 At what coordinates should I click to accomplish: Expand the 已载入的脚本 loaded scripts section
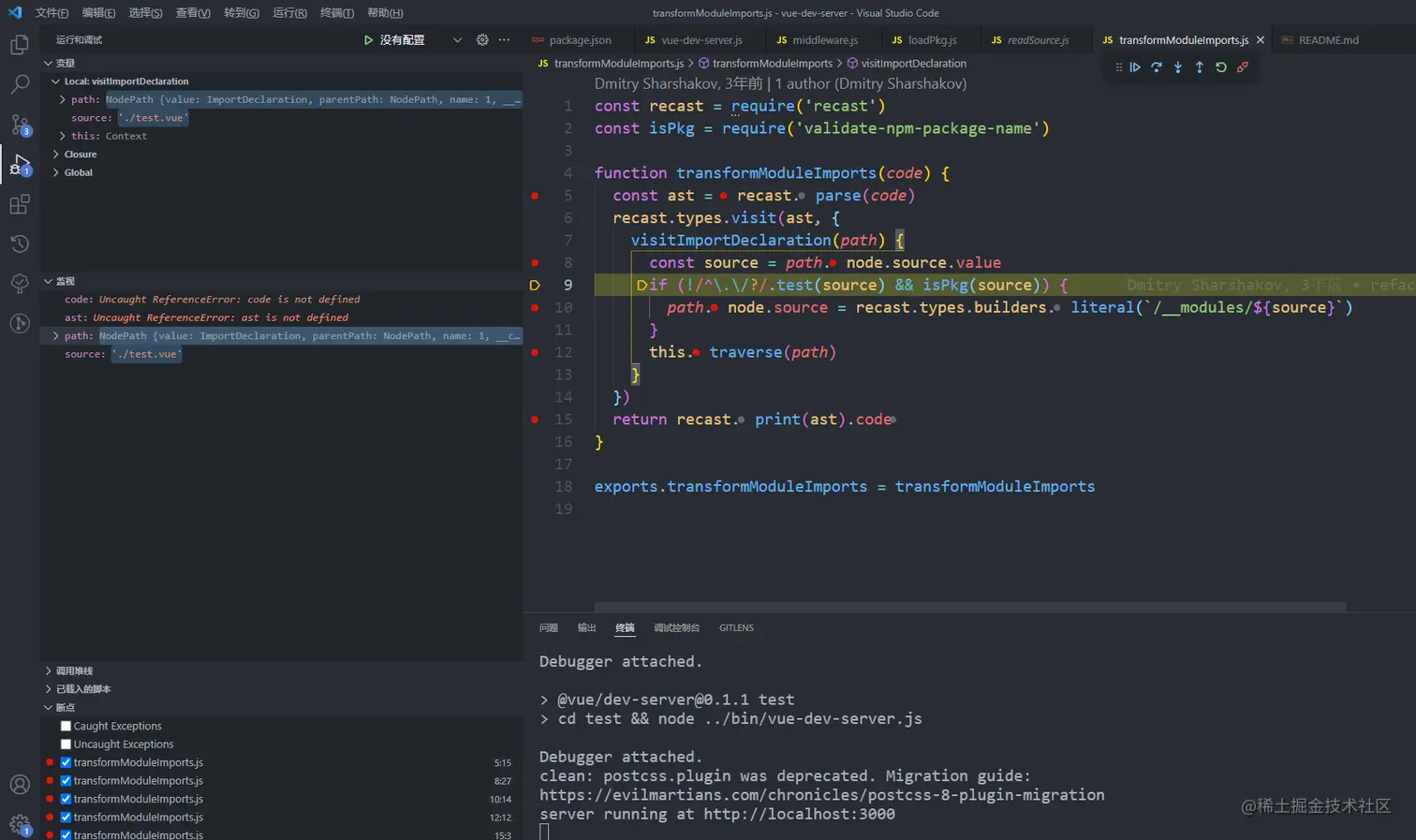(48, 689)
